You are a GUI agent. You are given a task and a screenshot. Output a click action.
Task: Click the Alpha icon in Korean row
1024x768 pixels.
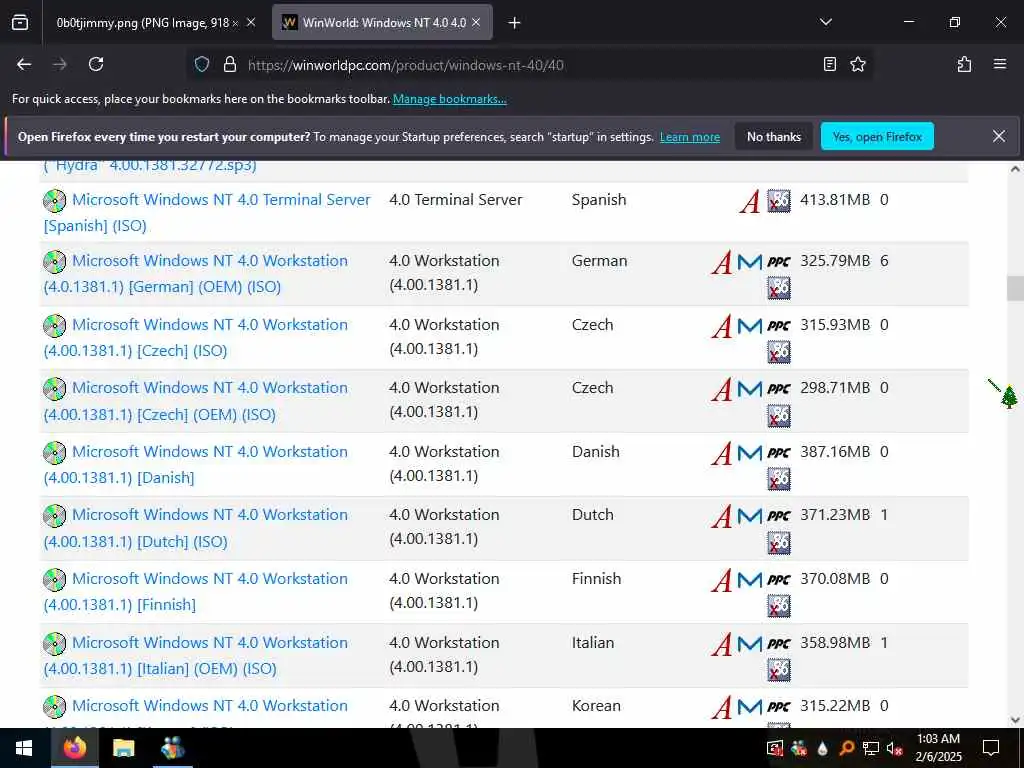[722, 707]
